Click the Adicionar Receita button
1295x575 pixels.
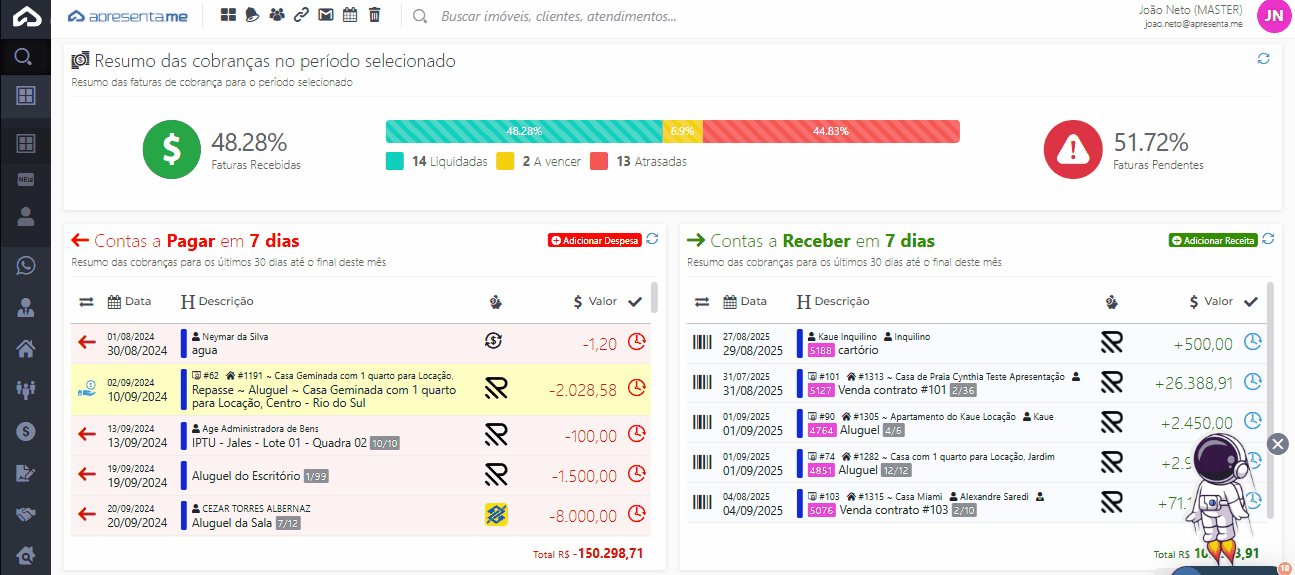(x=1214, y=240)
